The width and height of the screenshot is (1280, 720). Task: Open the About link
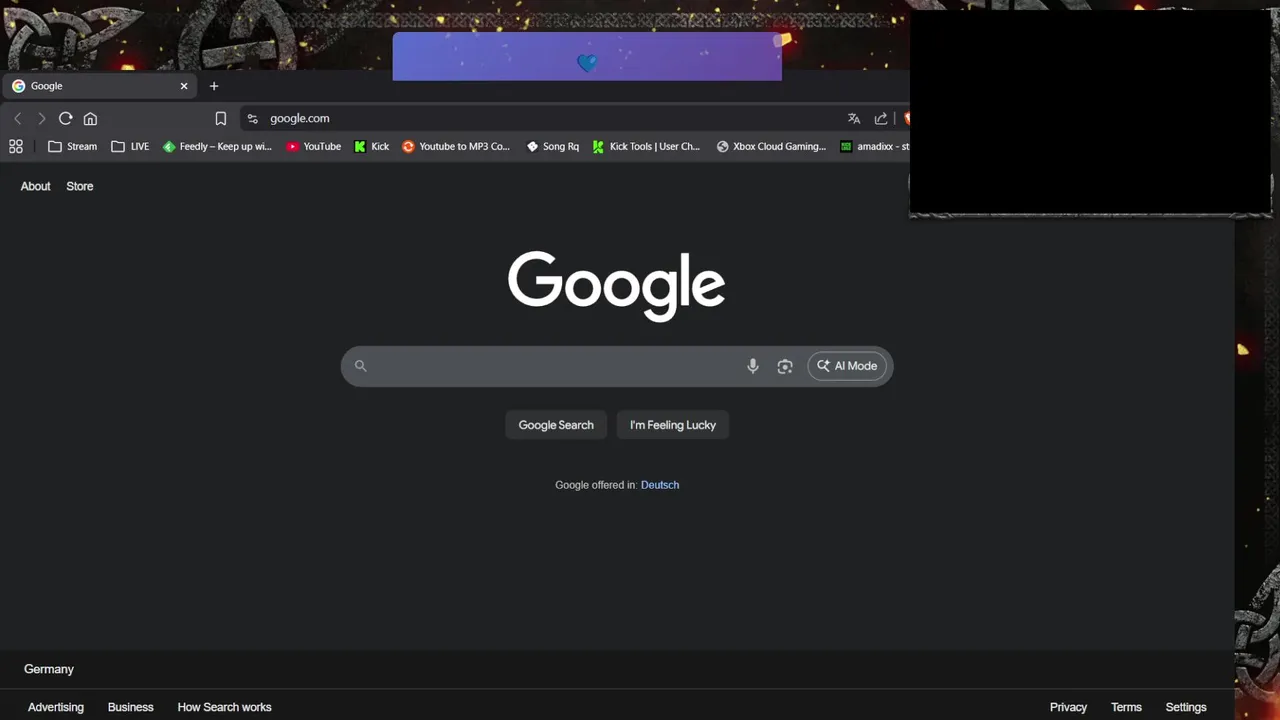point(35,186)
